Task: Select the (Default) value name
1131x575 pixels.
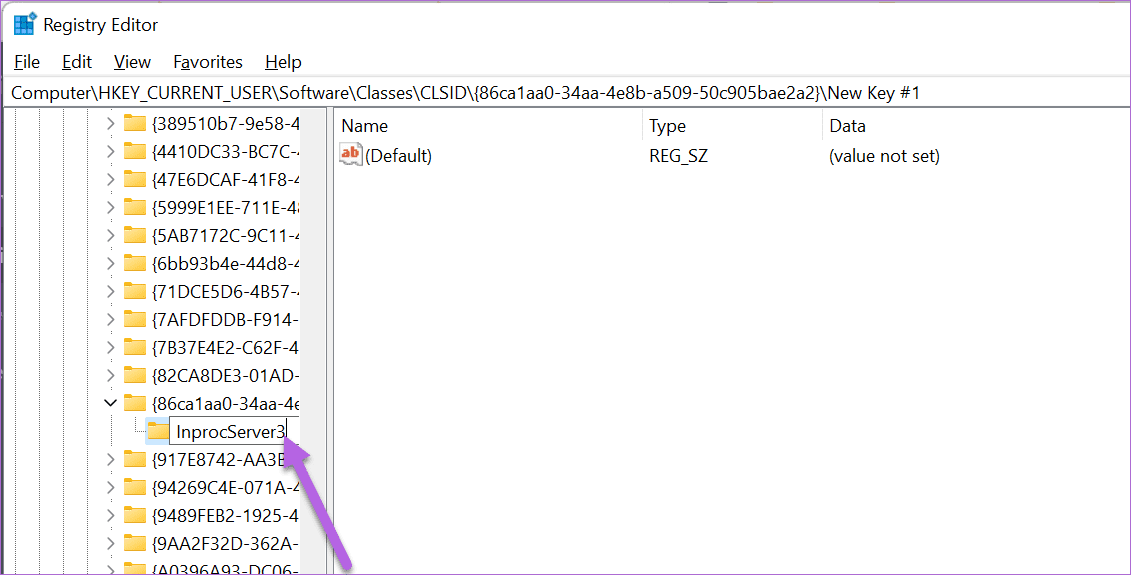Action: 398,156
